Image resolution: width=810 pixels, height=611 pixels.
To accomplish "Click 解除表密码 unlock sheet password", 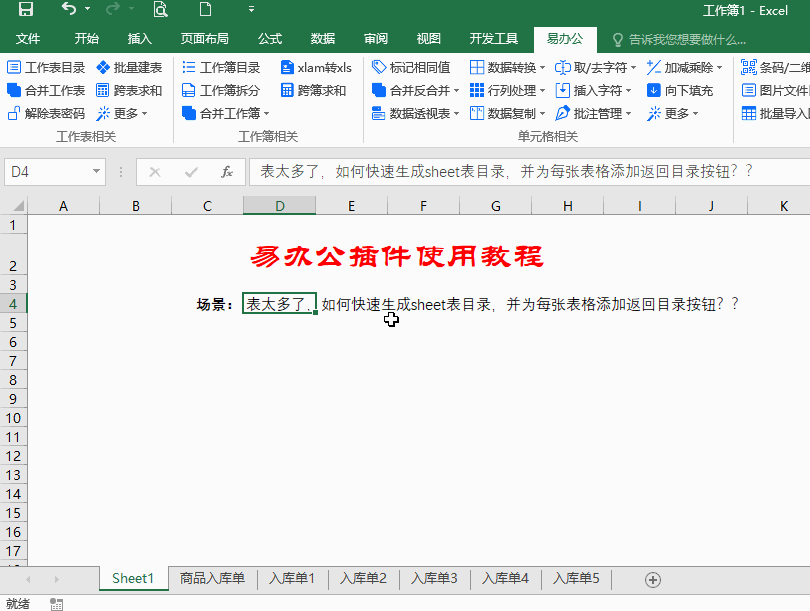I will 46,113.
